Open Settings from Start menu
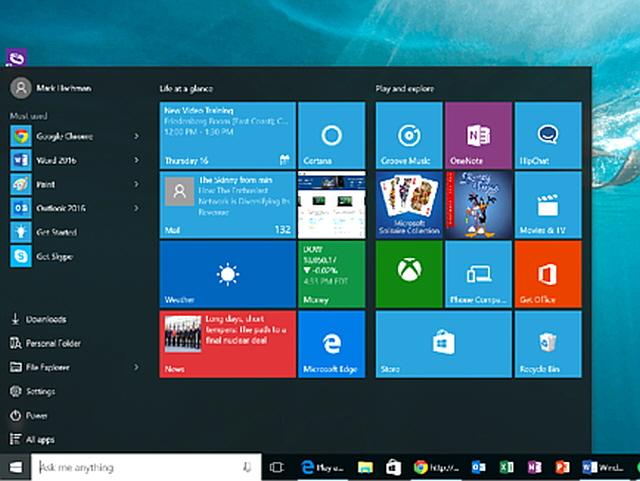The height and width of the screenshot is (481, 640). pos(32,391)
